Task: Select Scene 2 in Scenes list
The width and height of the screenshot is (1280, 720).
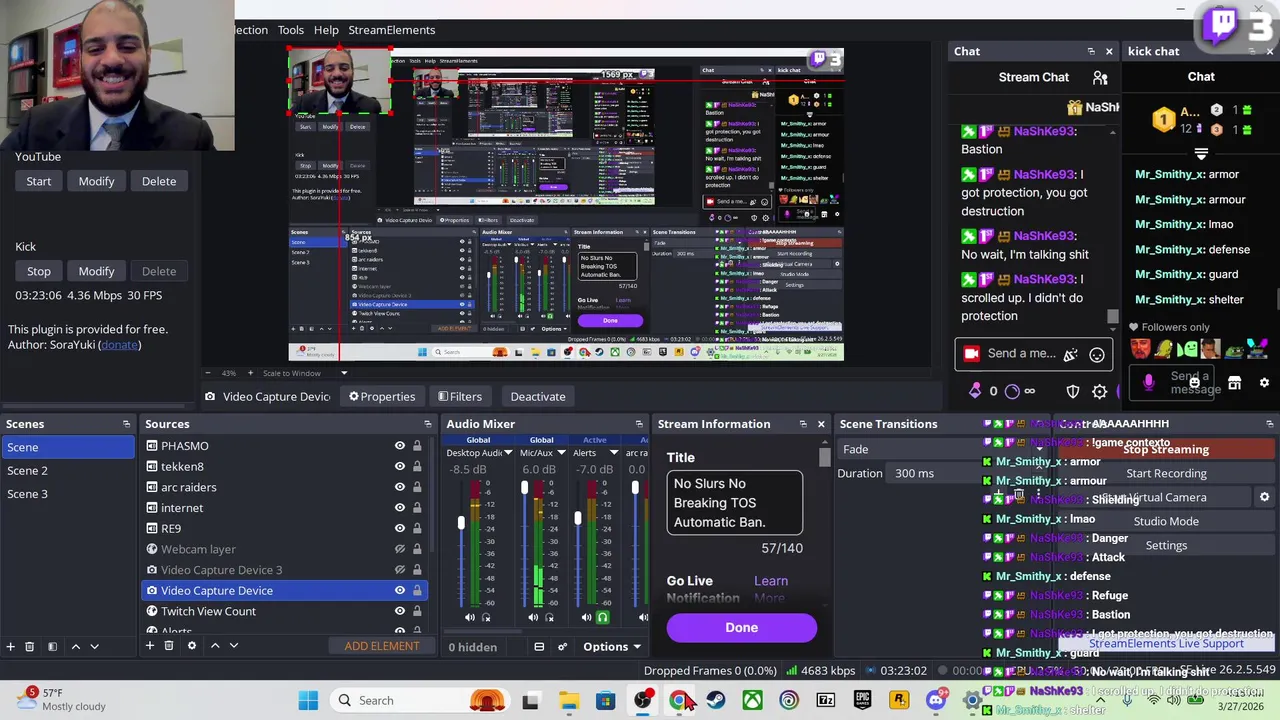Action: coord(68,470)
